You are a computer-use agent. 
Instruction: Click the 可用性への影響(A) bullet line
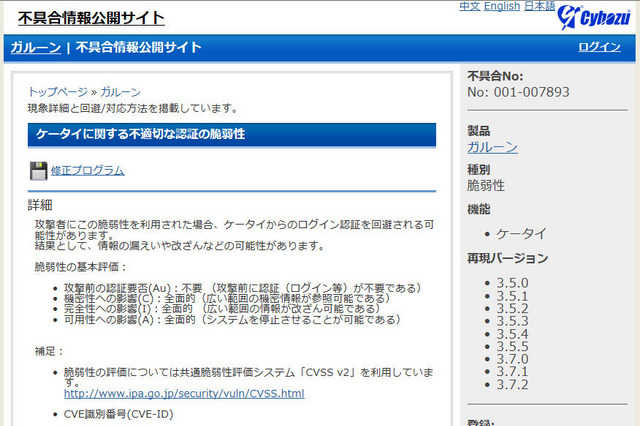pyautogui.click(x=232, y=320)
